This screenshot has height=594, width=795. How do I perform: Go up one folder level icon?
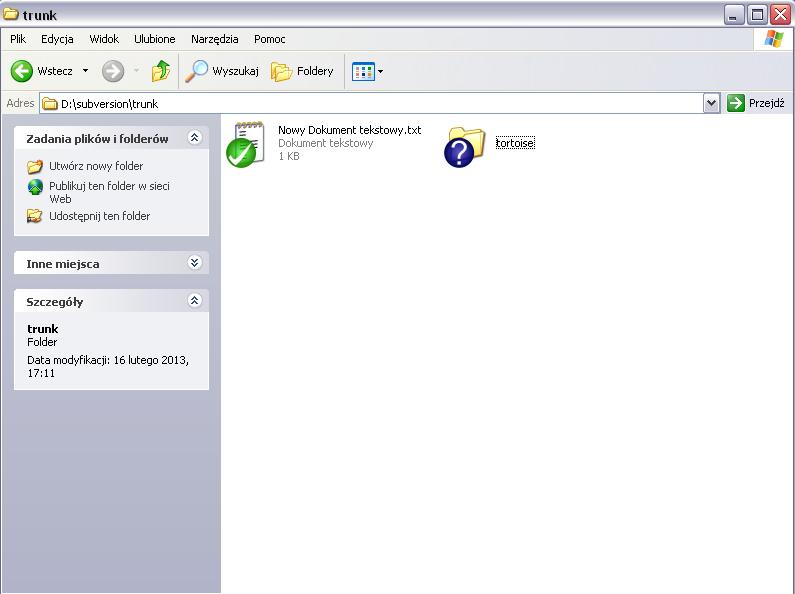click(x=161, y=71)
